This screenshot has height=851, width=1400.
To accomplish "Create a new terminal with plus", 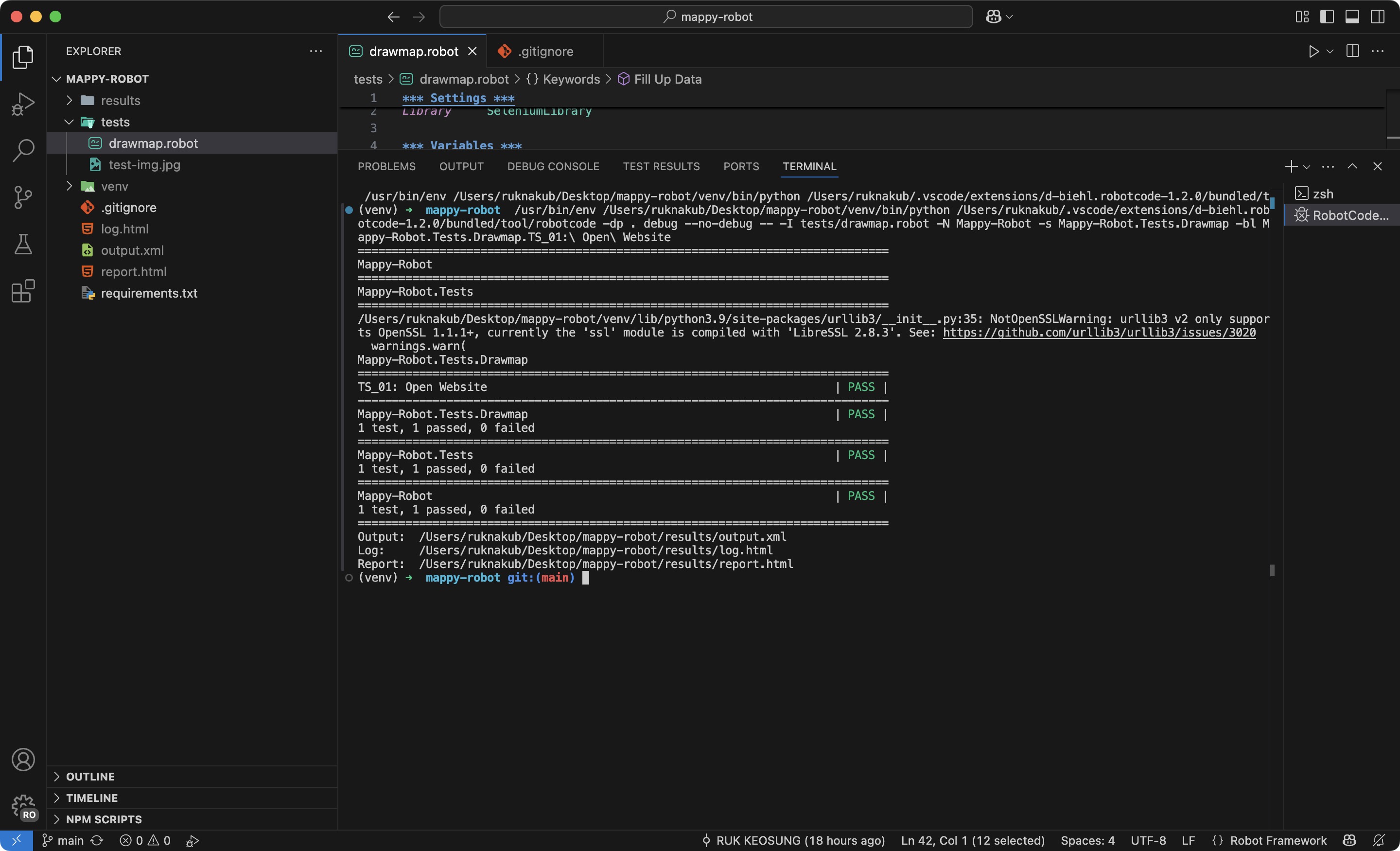I will [x=1291, y=167].
